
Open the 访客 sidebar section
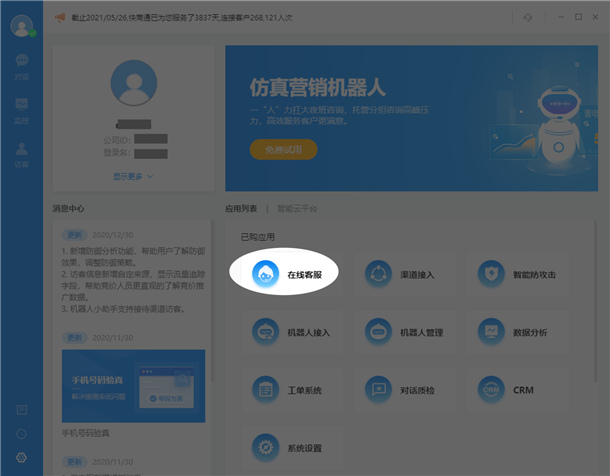coord(21,153)
